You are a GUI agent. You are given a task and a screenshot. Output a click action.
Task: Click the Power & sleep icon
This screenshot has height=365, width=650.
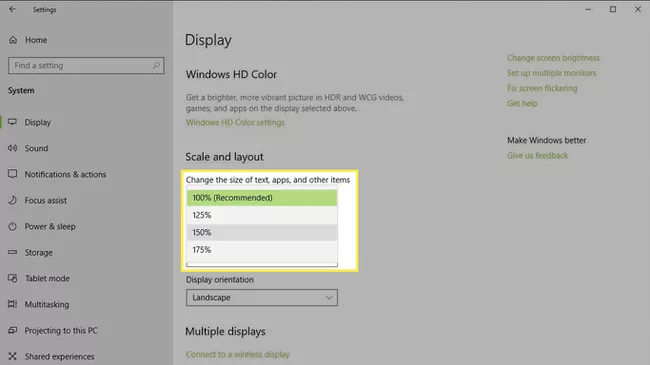pyautogui.click(x=12, y=226)
